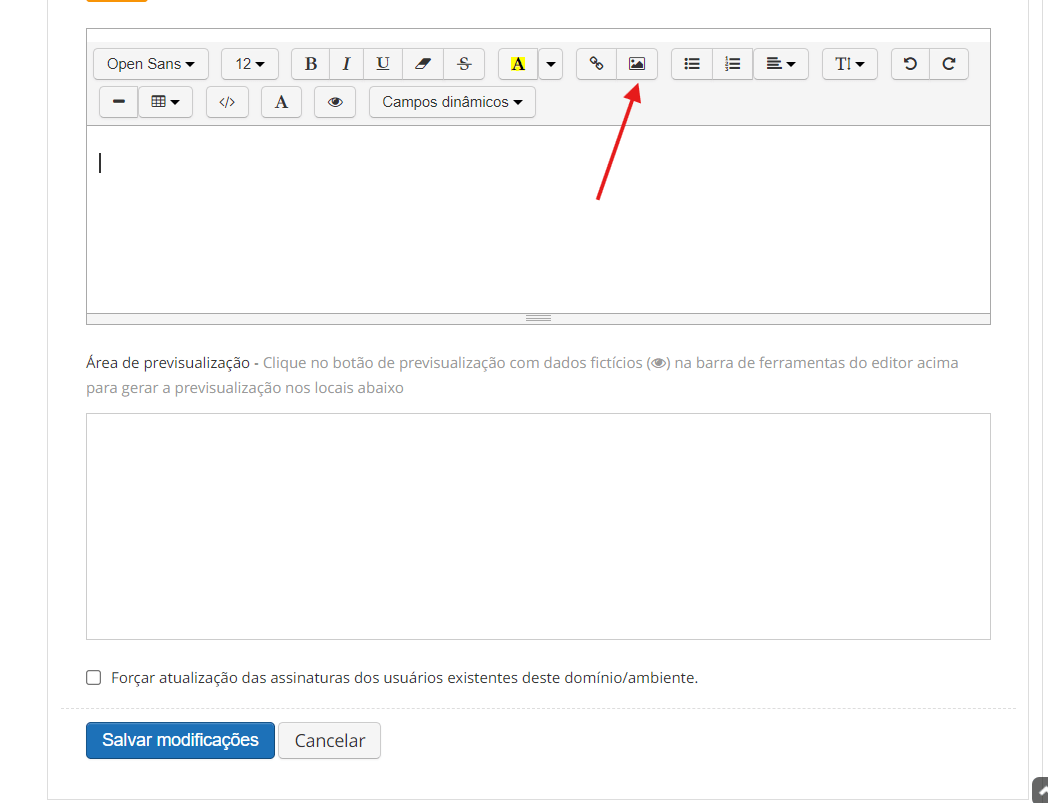The height and width of the screenshot is (803, 1048).
Task: Apply the yellow highlight color swatch
Action: pyautogui.click(x=518, y=64)
